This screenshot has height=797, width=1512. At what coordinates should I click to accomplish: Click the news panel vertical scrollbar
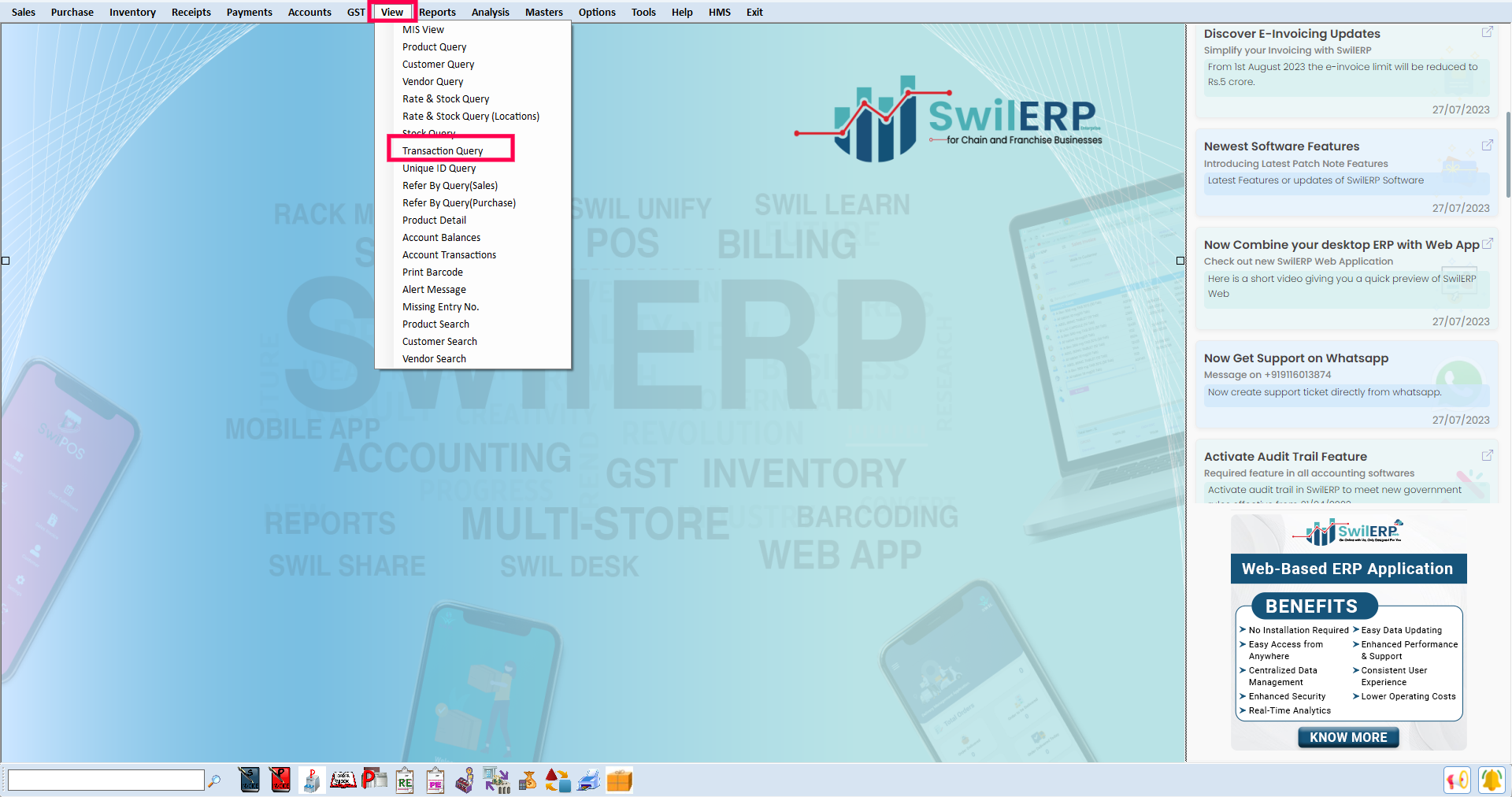click(x=1508, y=154)
